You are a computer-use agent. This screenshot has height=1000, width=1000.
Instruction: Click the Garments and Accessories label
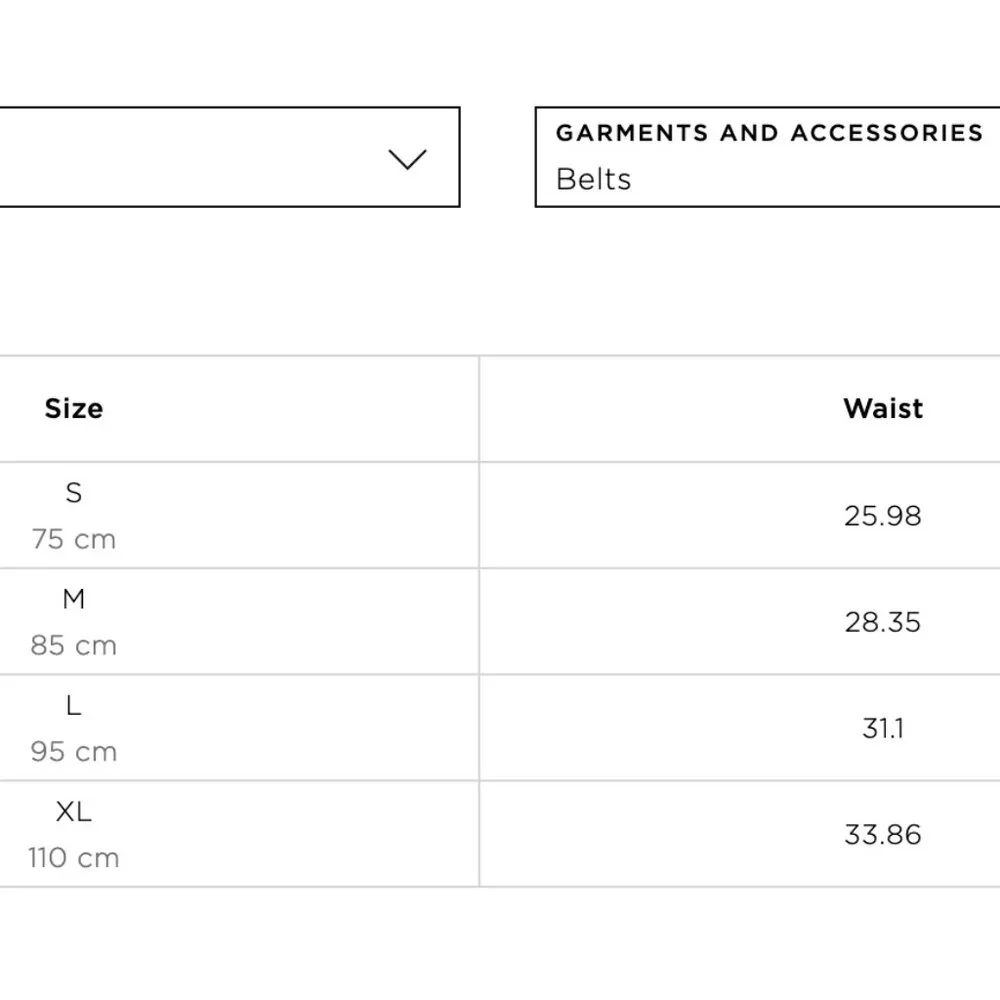769,133
